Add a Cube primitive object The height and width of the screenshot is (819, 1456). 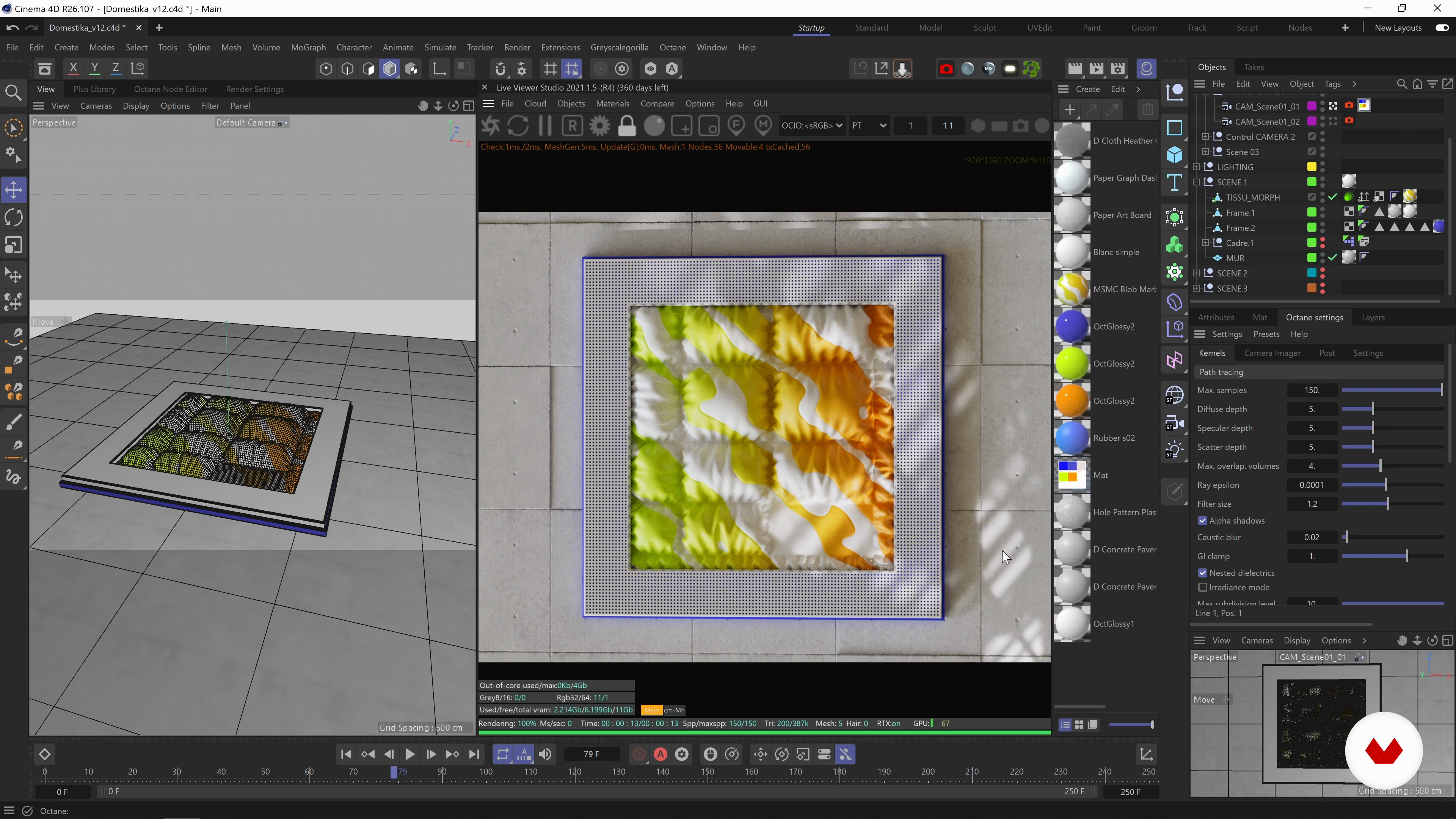click(x=1175, y=155)
